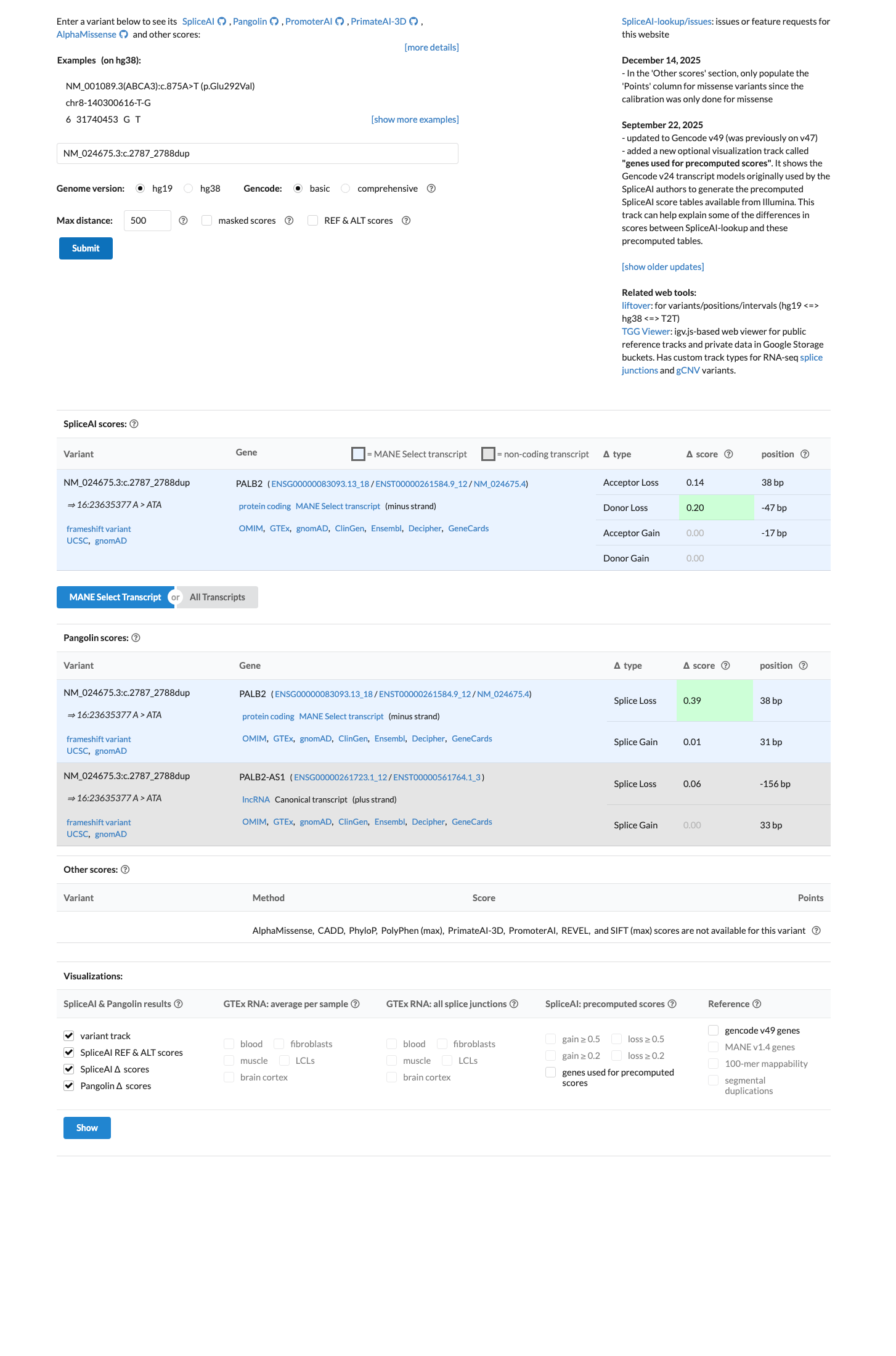Click highlighted Splice Loss score 0.39
The height and width of the screenshot is (1356, 896).
tap(714, 701)
